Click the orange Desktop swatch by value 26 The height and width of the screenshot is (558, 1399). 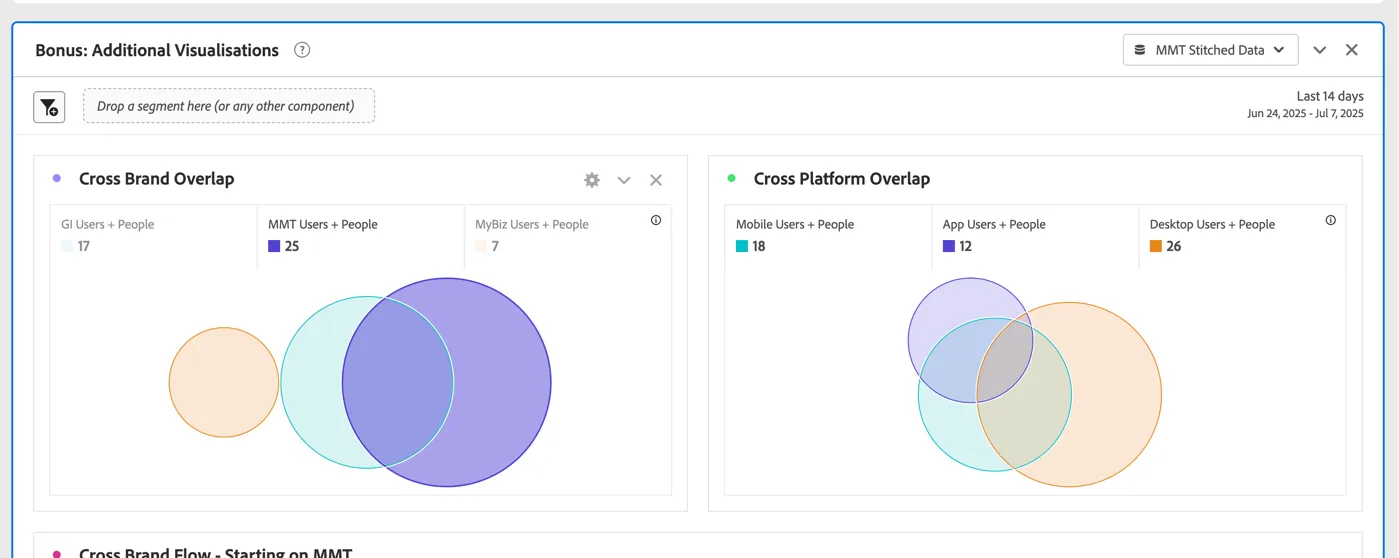pyautogui.click(x=1156, y=246)
